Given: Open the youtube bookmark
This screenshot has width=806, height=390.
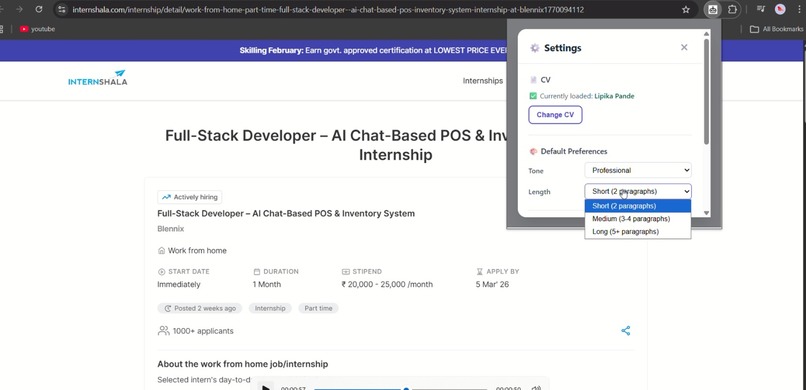Looking at the screenshot, I should pyautogui.click(x=37, y=29).
